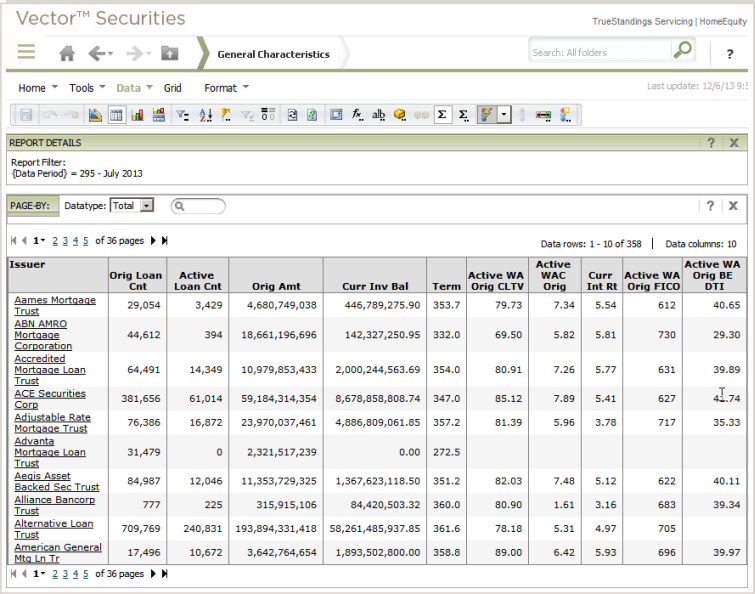Click the Search All folders input field
755x594 pixels.
coord(600,52)
